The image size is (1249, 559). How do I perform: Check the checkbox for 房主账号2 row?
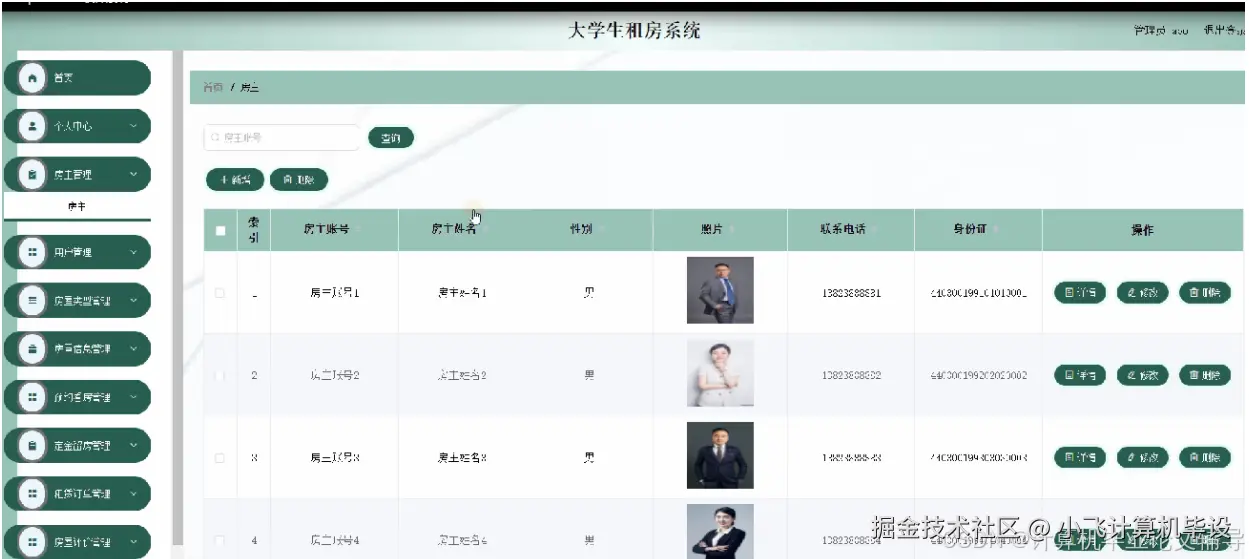point(220,375)
